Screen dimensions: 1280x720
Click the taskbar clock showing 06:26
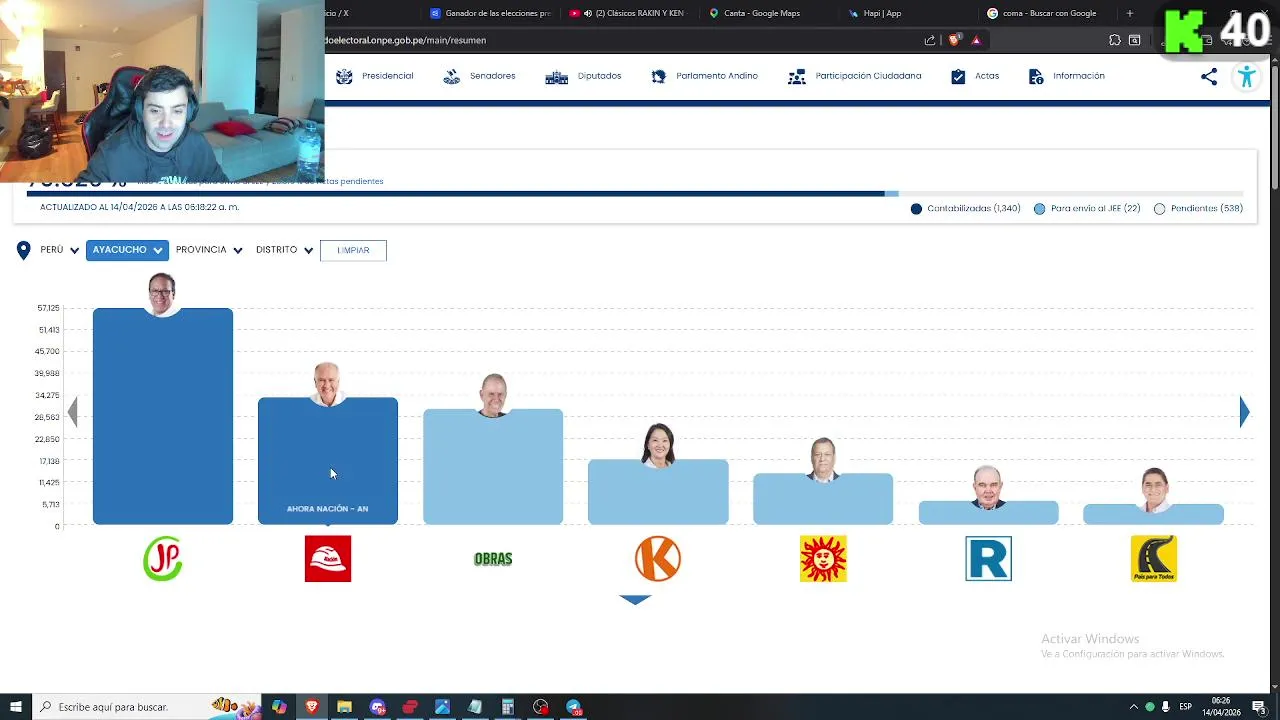click(1221, 707)
